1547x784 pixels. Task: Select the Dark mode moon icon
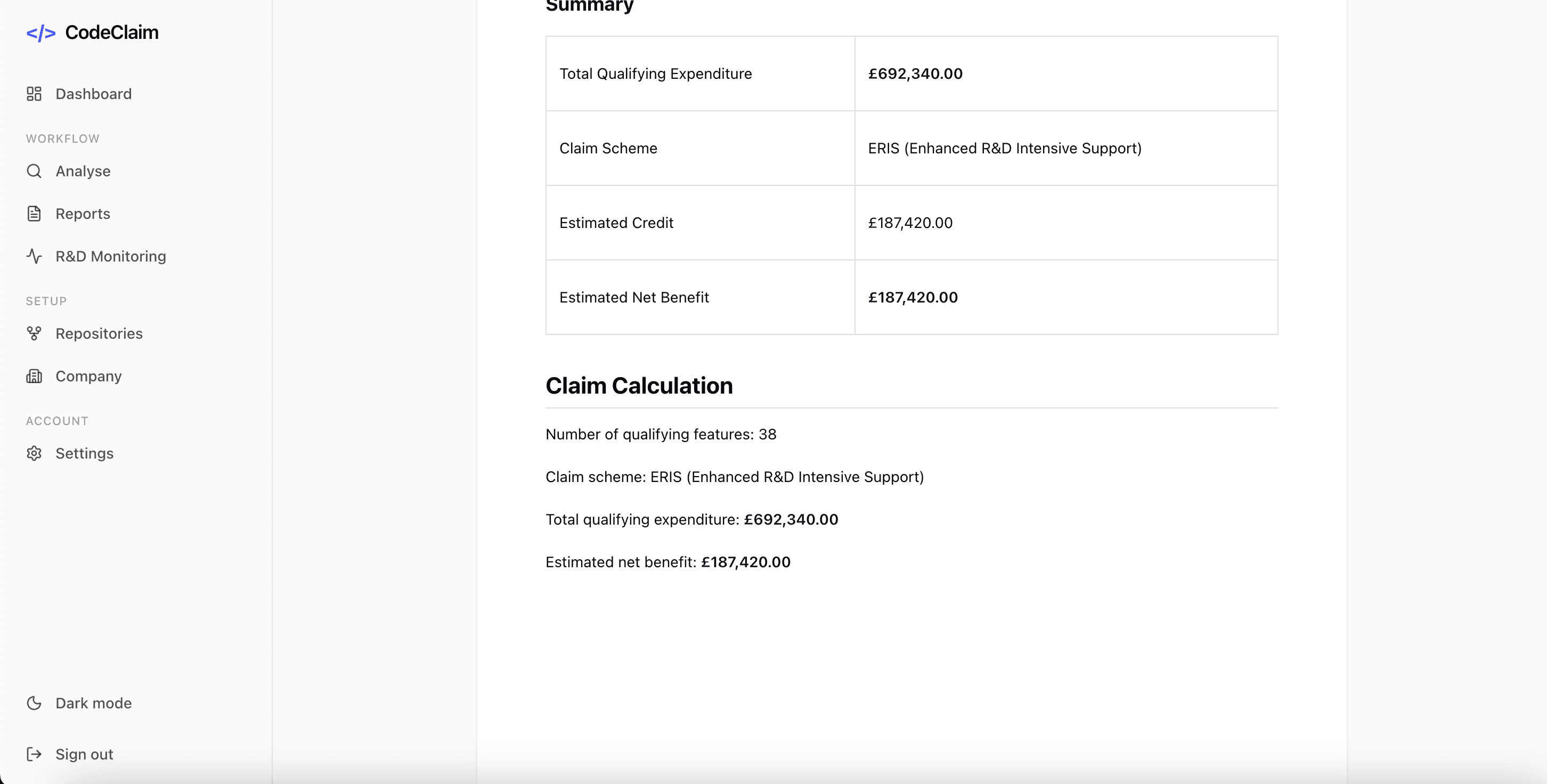(x=34, y=703)
